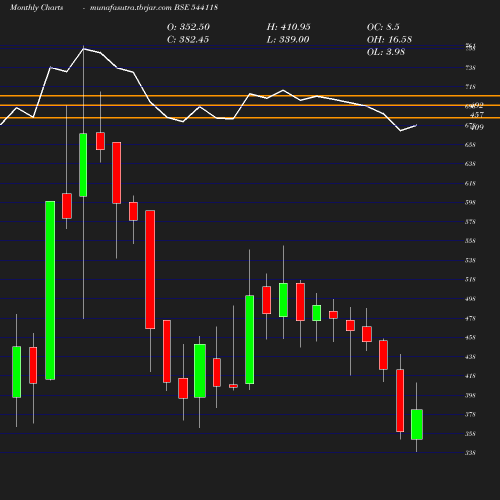
Task: Click the 578 price axis label
Action: pos(470,222)
